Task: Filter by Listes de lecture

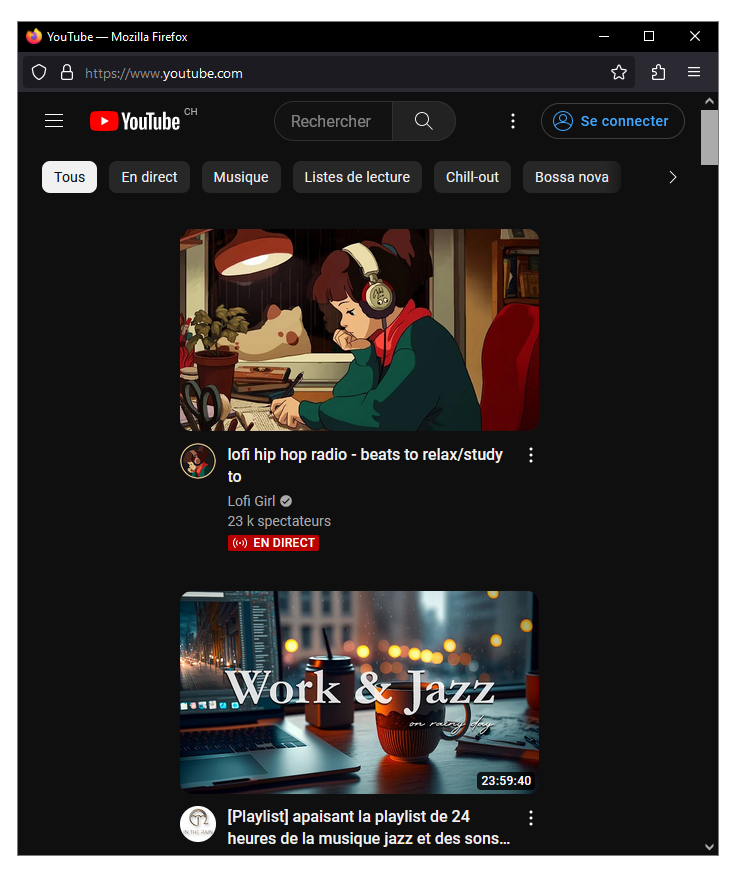Action: [x=357, y=177]
